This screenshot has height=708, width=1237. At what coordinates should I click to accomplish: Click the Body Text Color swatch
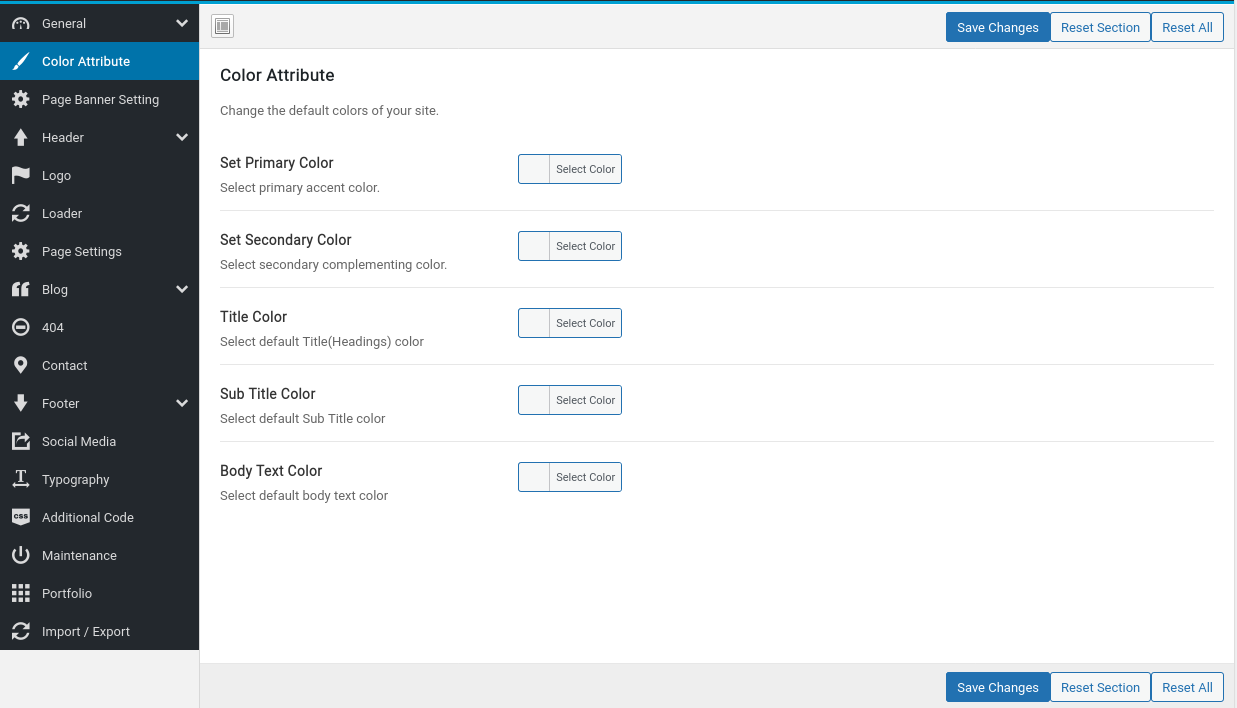(534, 477)
